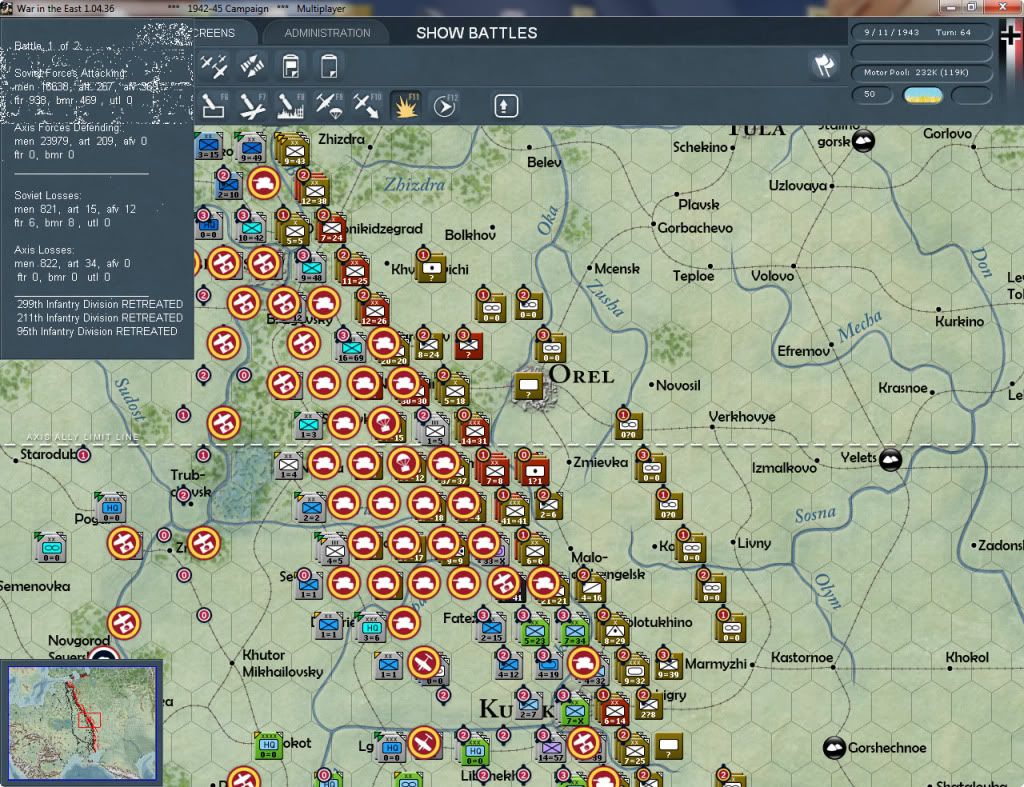Viewport: 1024px width, 787px height.
Task: Click the airbase marker at Yelets
Action: click(891, 460)
